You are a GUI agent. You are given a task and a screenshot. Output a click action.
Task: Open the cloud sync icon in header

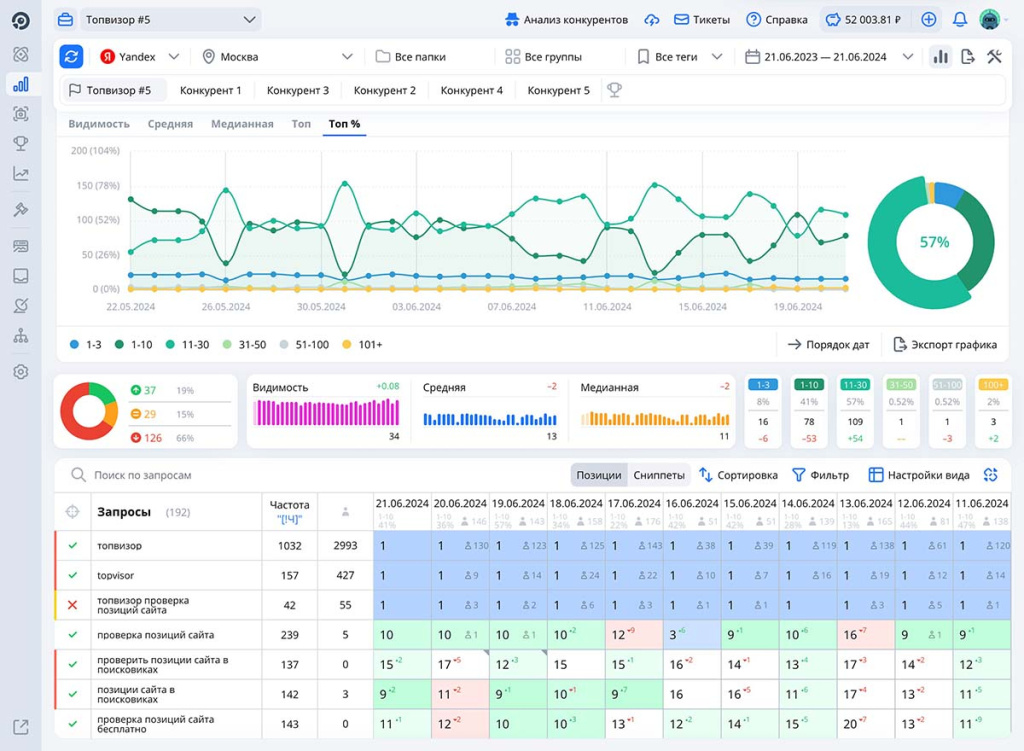(652, 20)
